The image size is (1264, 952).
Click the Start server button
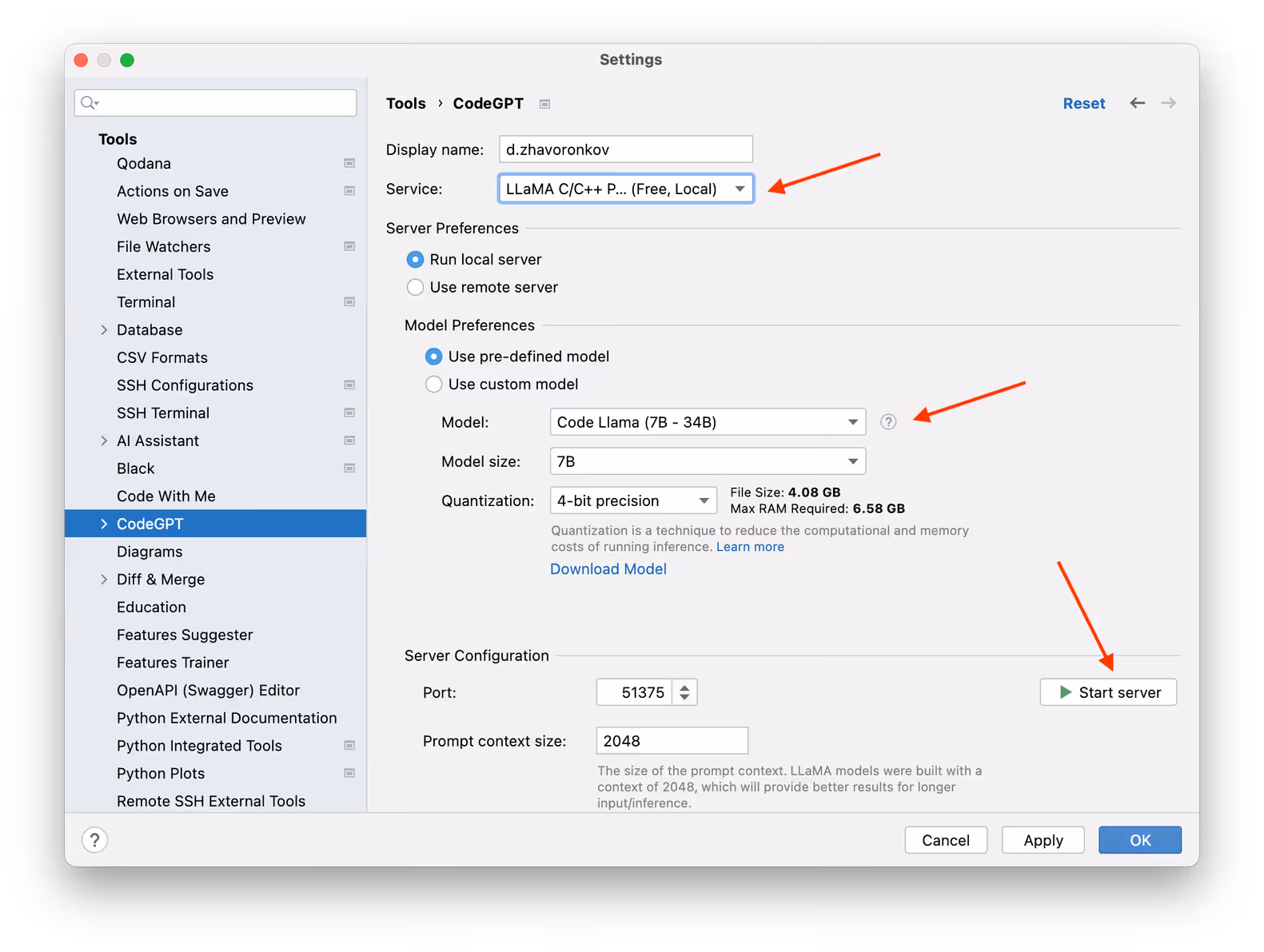[x=1108, y=692]
